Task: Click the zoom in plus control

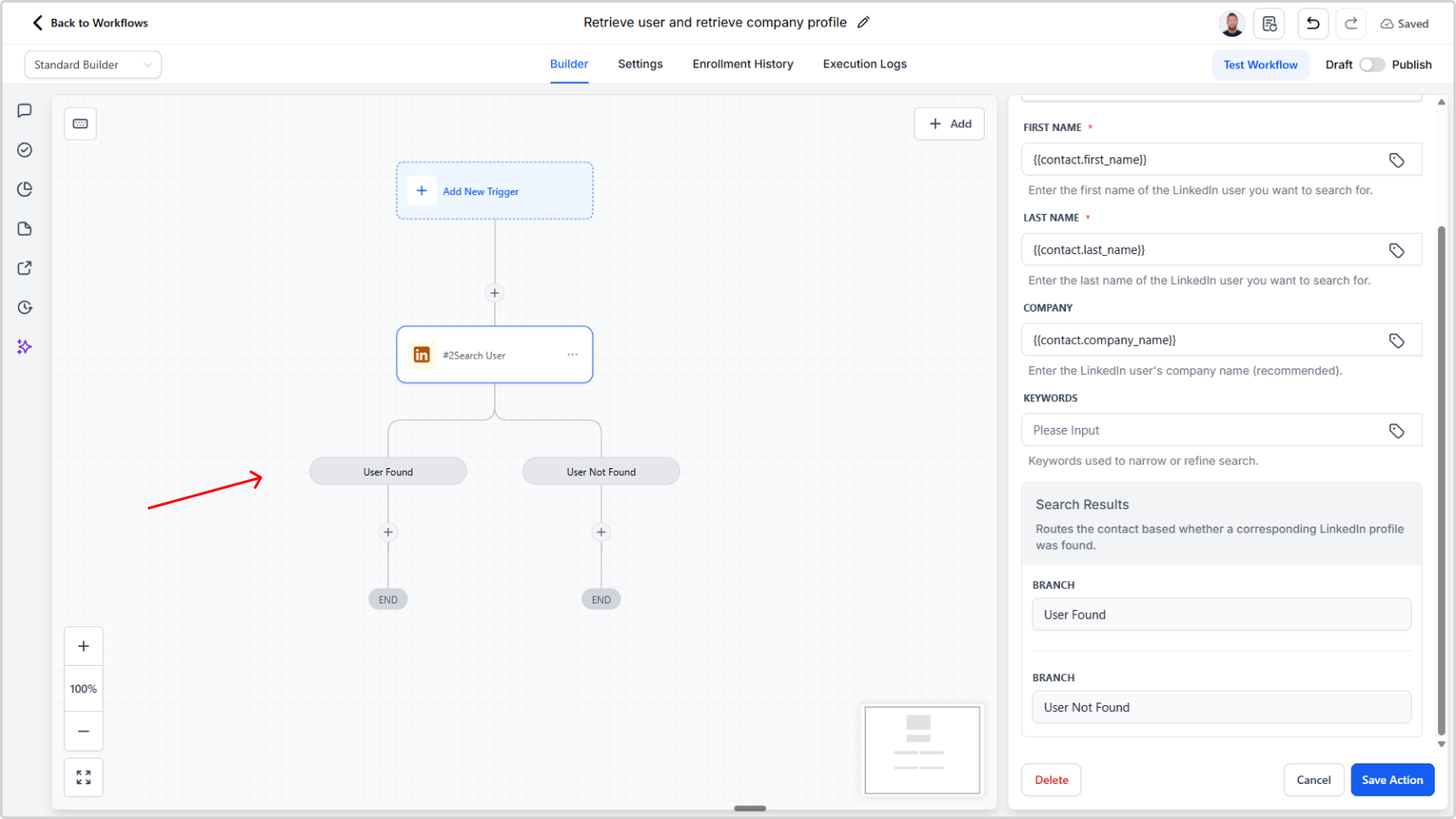Action: pos(83,645)
